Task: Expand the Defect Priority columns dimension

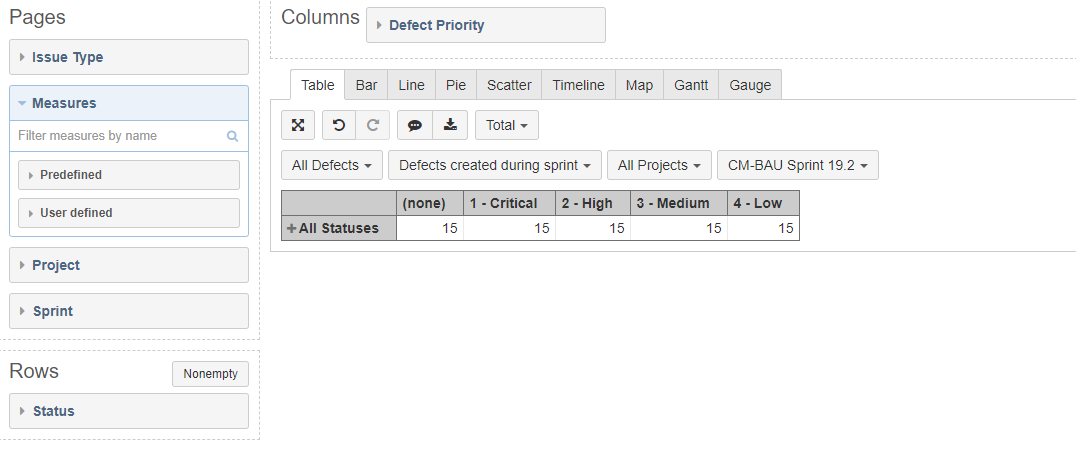Action: click(x=486, y=25)
